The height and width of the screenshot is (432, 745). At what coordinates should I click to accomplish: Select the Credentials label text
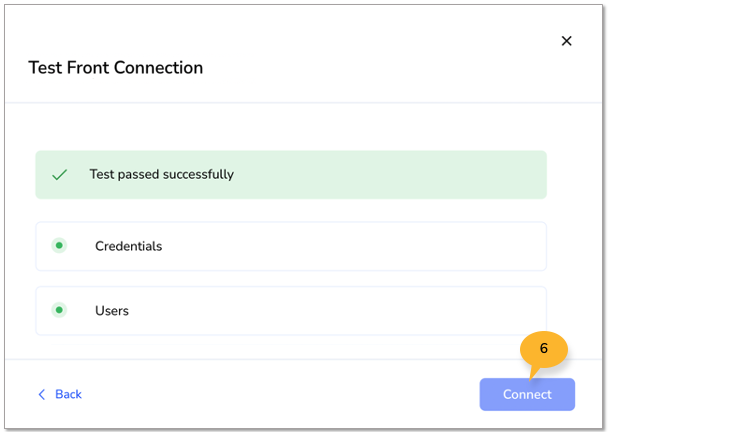[128, 246]
